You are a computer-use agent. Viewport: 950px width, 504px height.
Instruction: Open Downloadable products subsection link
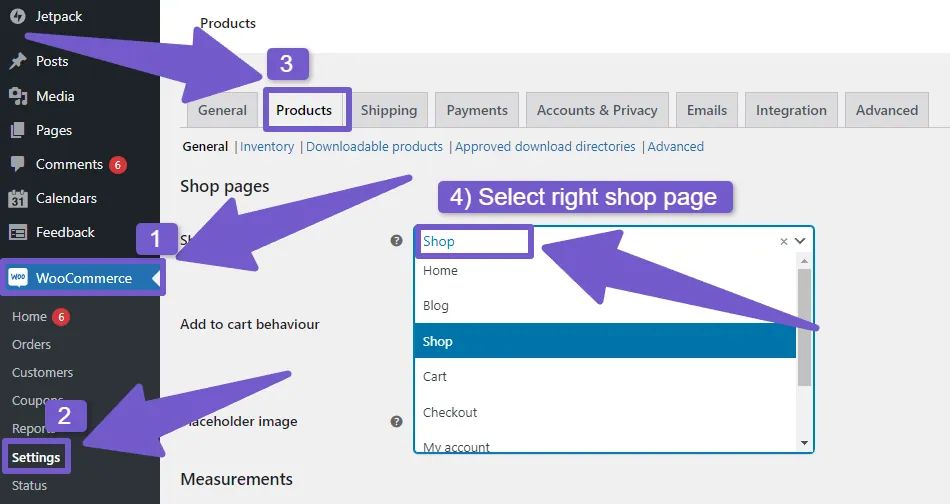click(x=374, y=147)
